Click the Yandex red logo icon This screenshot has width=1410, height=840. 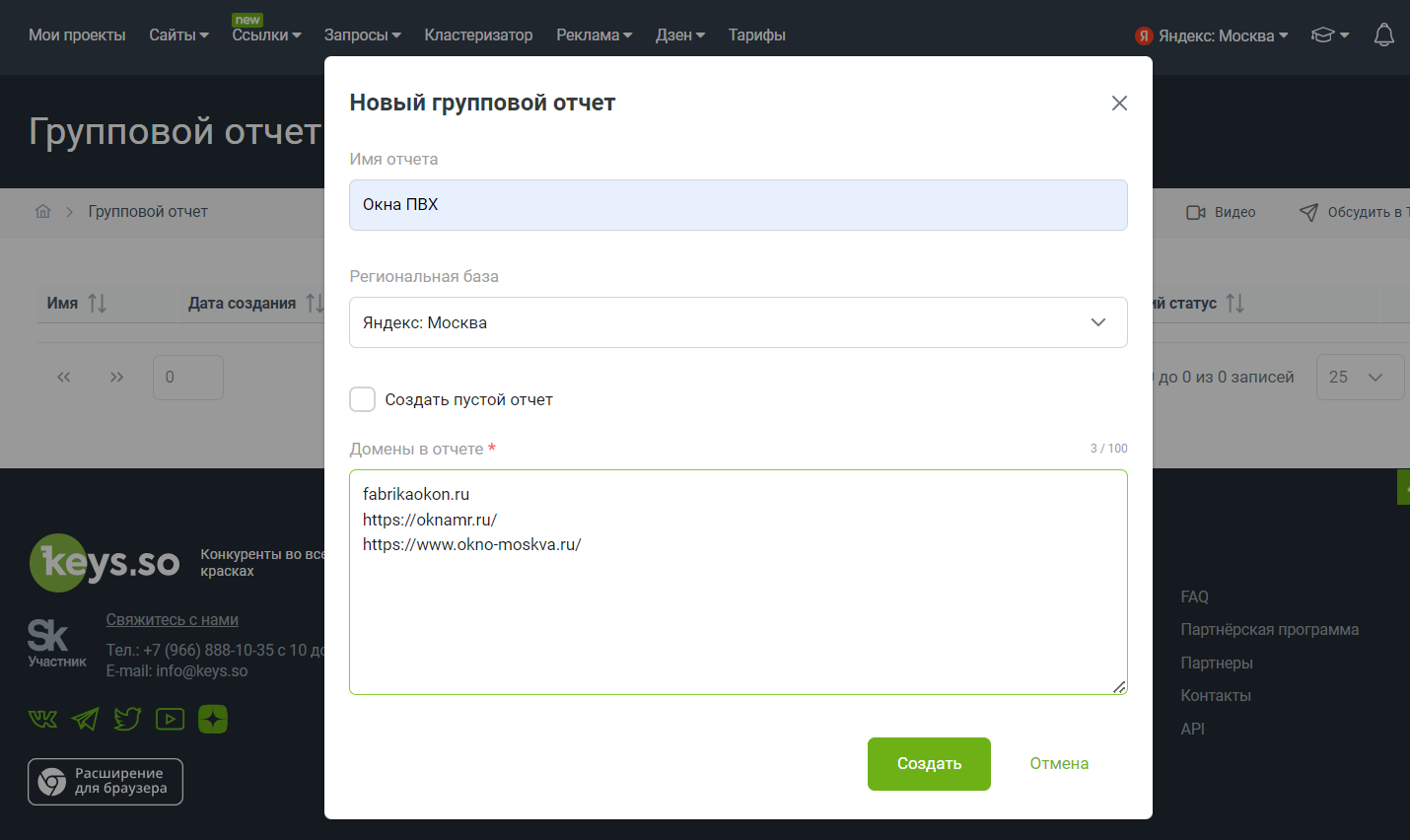tap(1144, 35)
